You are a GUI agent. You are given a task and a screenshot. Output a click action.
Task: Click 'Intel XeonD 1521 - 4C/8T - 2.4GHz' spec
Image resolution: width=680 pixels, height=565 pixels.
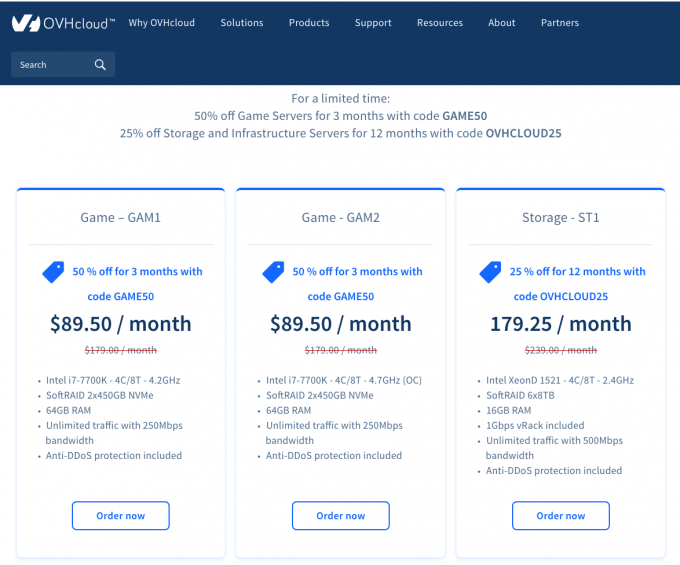559,380
